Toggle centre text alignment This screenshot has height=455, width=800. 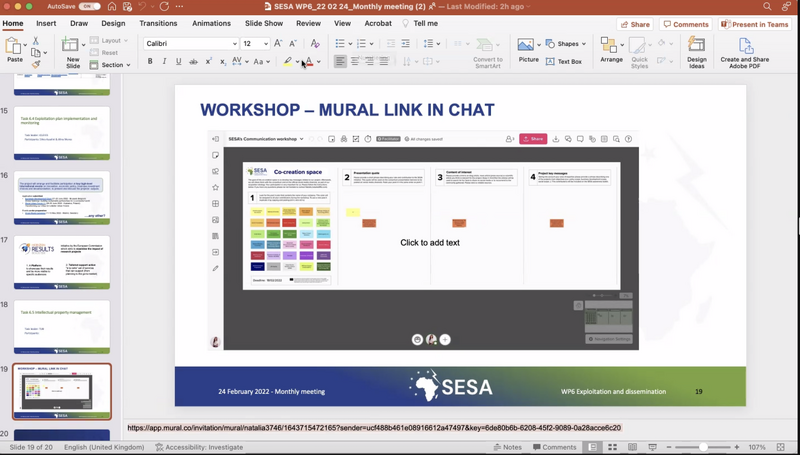click(x=355, y=61)
